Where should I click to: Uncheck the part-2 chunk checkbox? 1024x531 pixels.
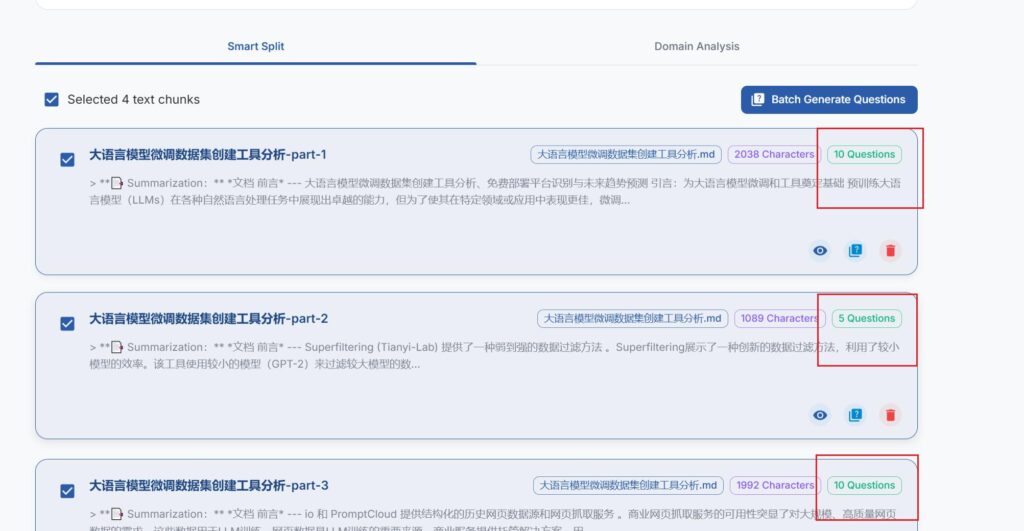pos(67,324)
